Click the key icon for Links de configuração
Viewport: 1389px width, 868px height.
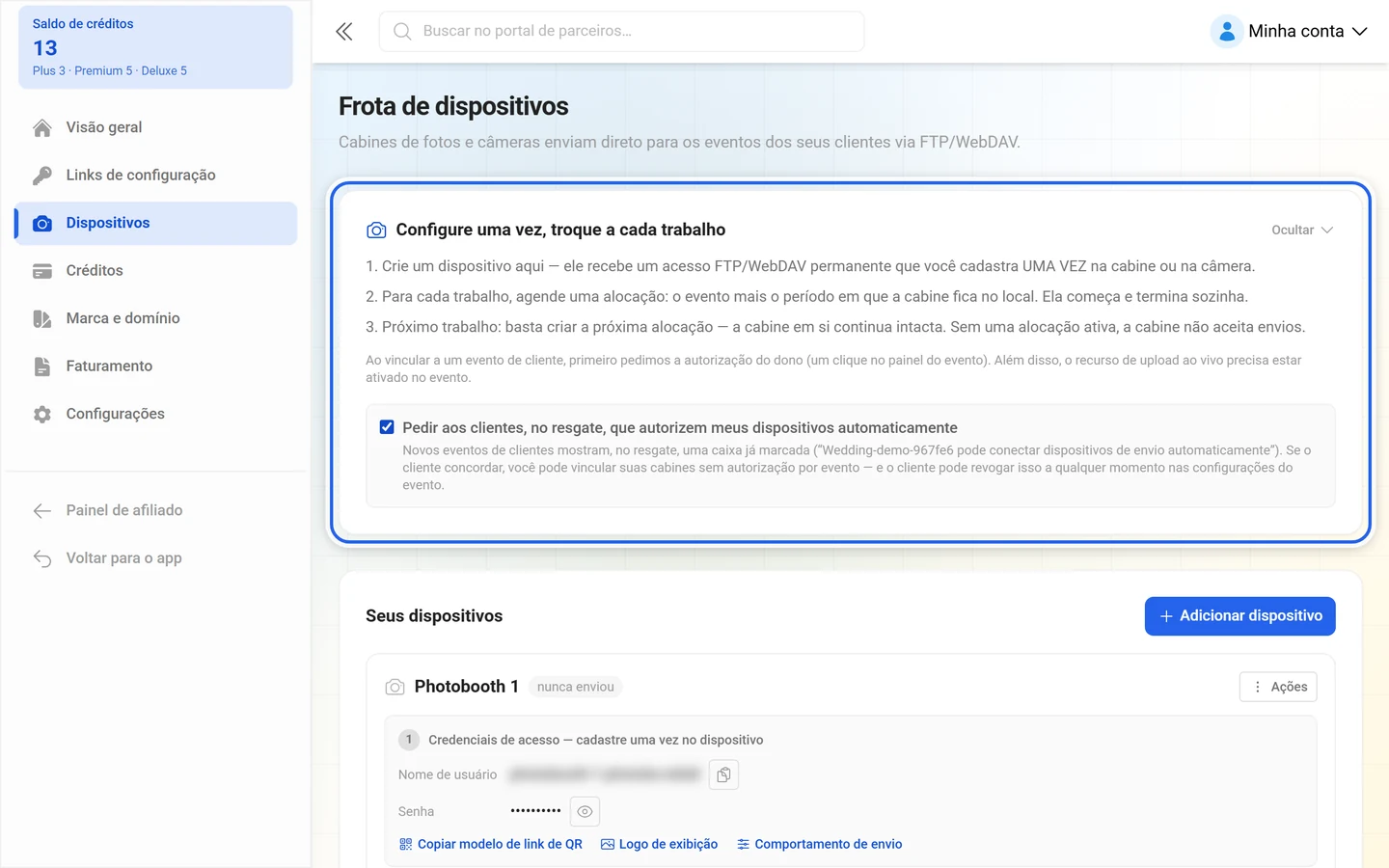pos(42,175)
